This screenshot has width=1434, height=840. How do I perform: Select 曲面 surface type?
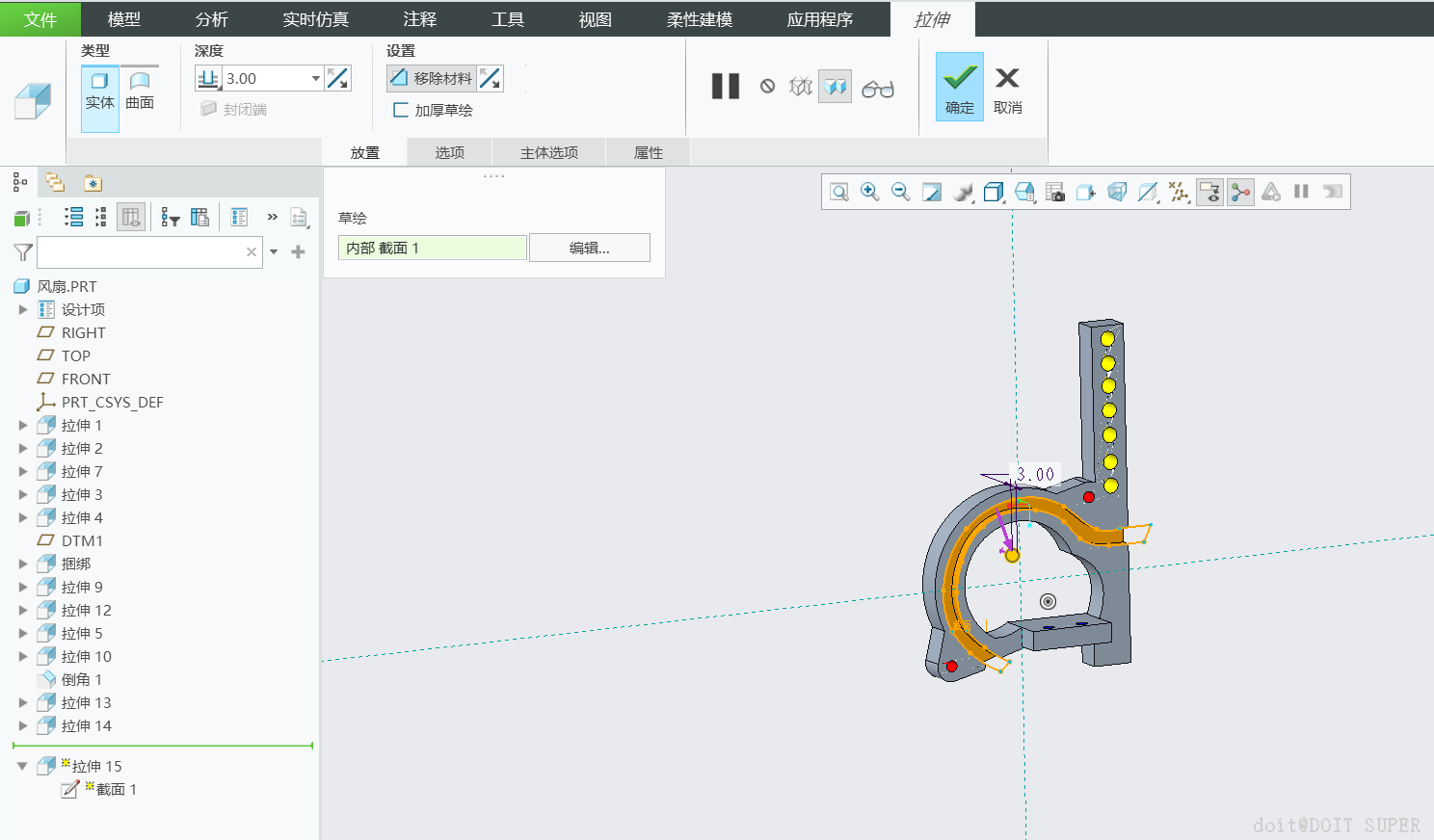[x=140, y=91]
